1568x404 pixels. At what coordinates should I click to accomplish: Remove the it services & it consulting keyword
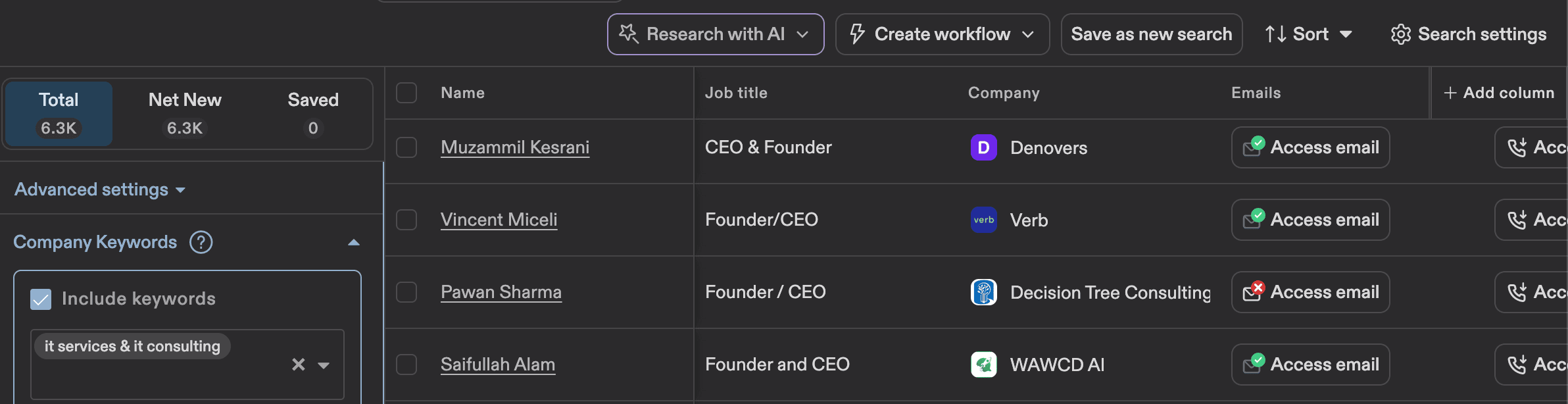click(297, 364)
